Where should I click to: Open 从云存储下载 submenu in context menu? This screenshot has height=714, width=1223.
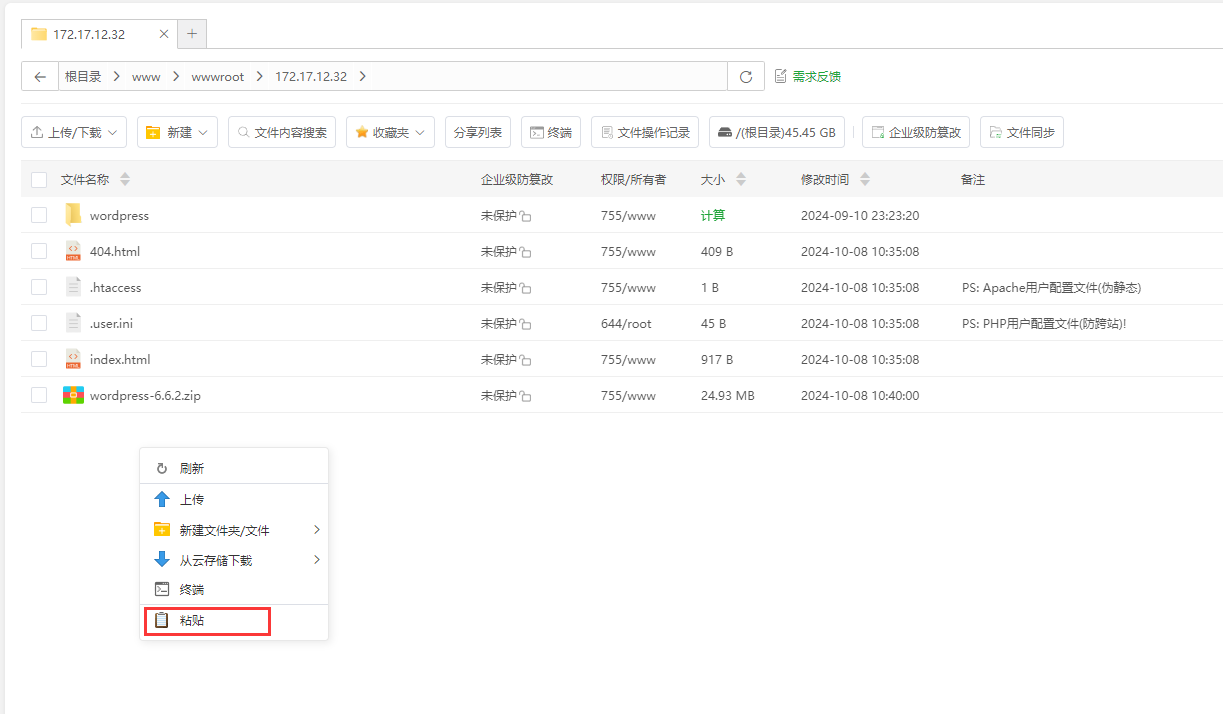coord(234,560)
